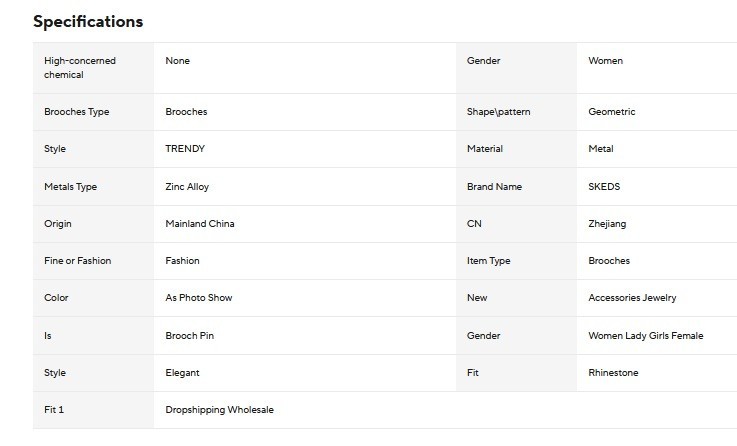Click the Zinc Alloy value
The width and height of the screenshot is (737, 446).
[187, 187]
